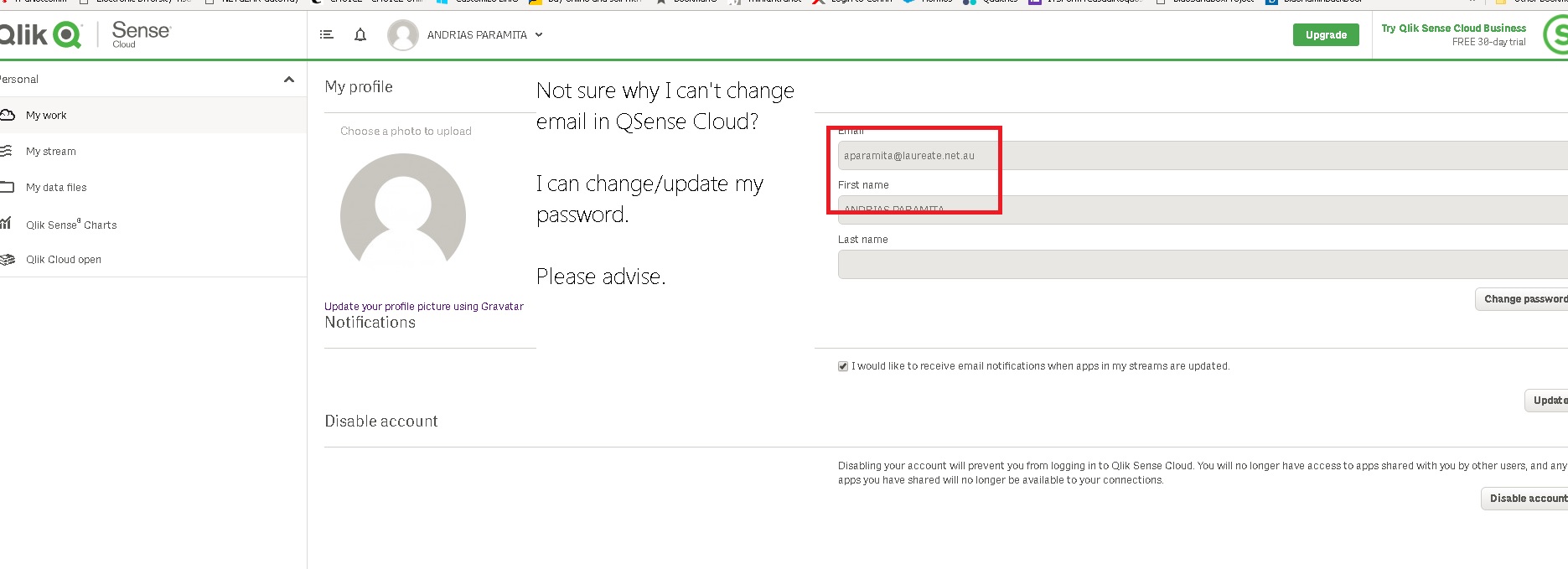Screen dimensions: 1568x569
Task: Collapse the Personal section
Action: click(289, 80)
